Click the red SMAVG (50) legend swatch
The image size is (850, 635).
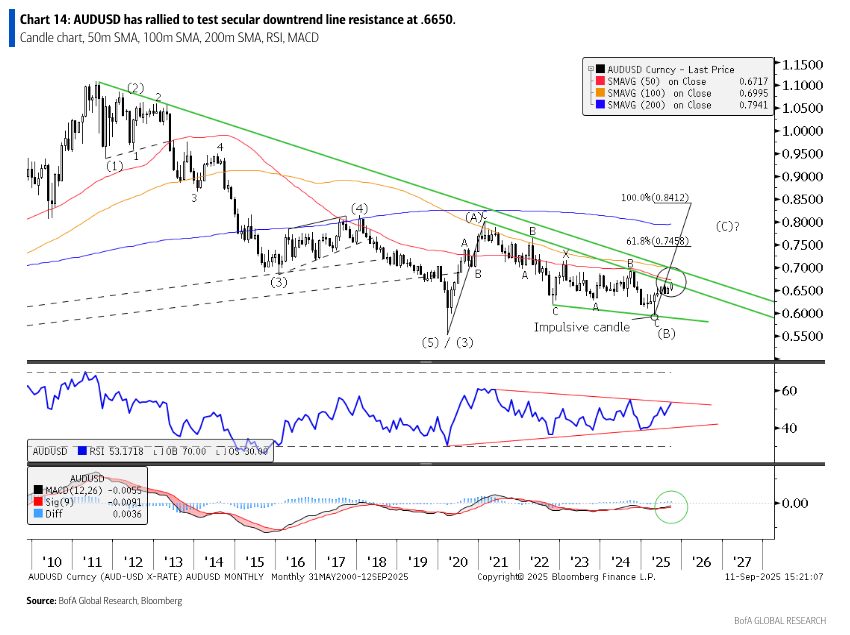pyautogui.click(x=599, y=82)
